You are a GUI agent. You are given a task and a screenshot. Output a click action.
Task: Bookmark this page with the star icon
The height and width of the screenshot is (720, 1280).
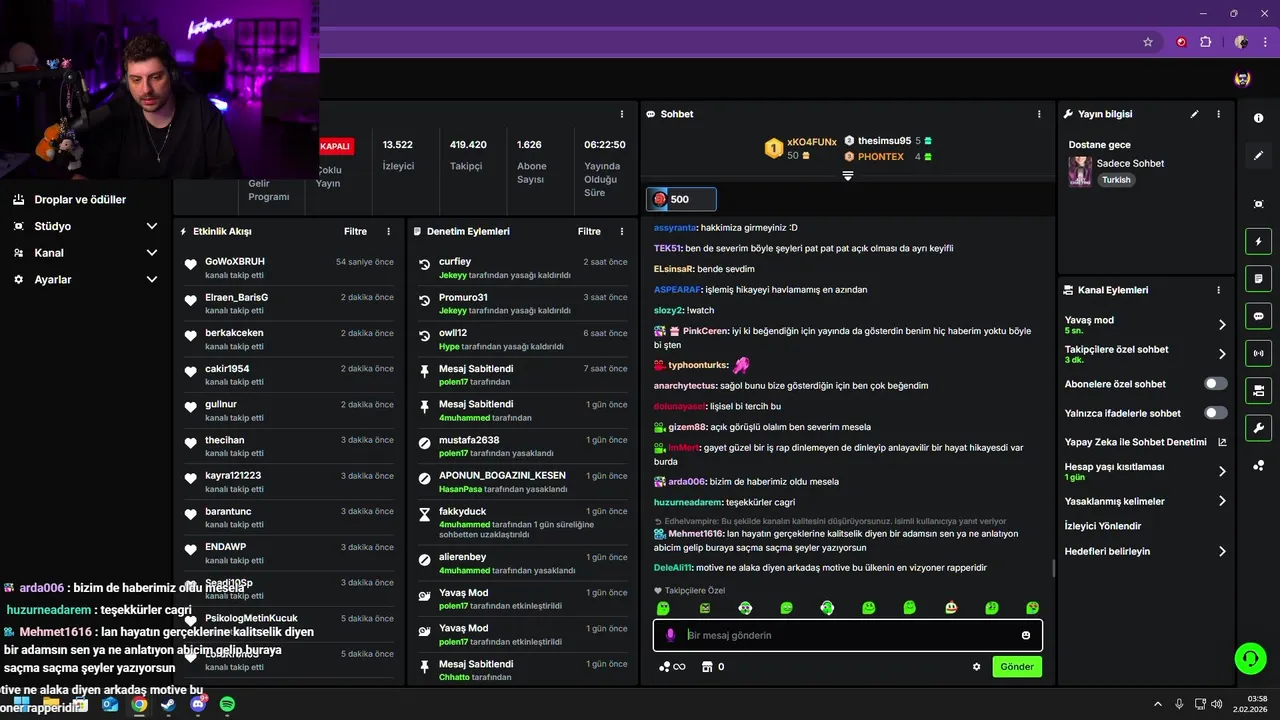[1148, 42]
